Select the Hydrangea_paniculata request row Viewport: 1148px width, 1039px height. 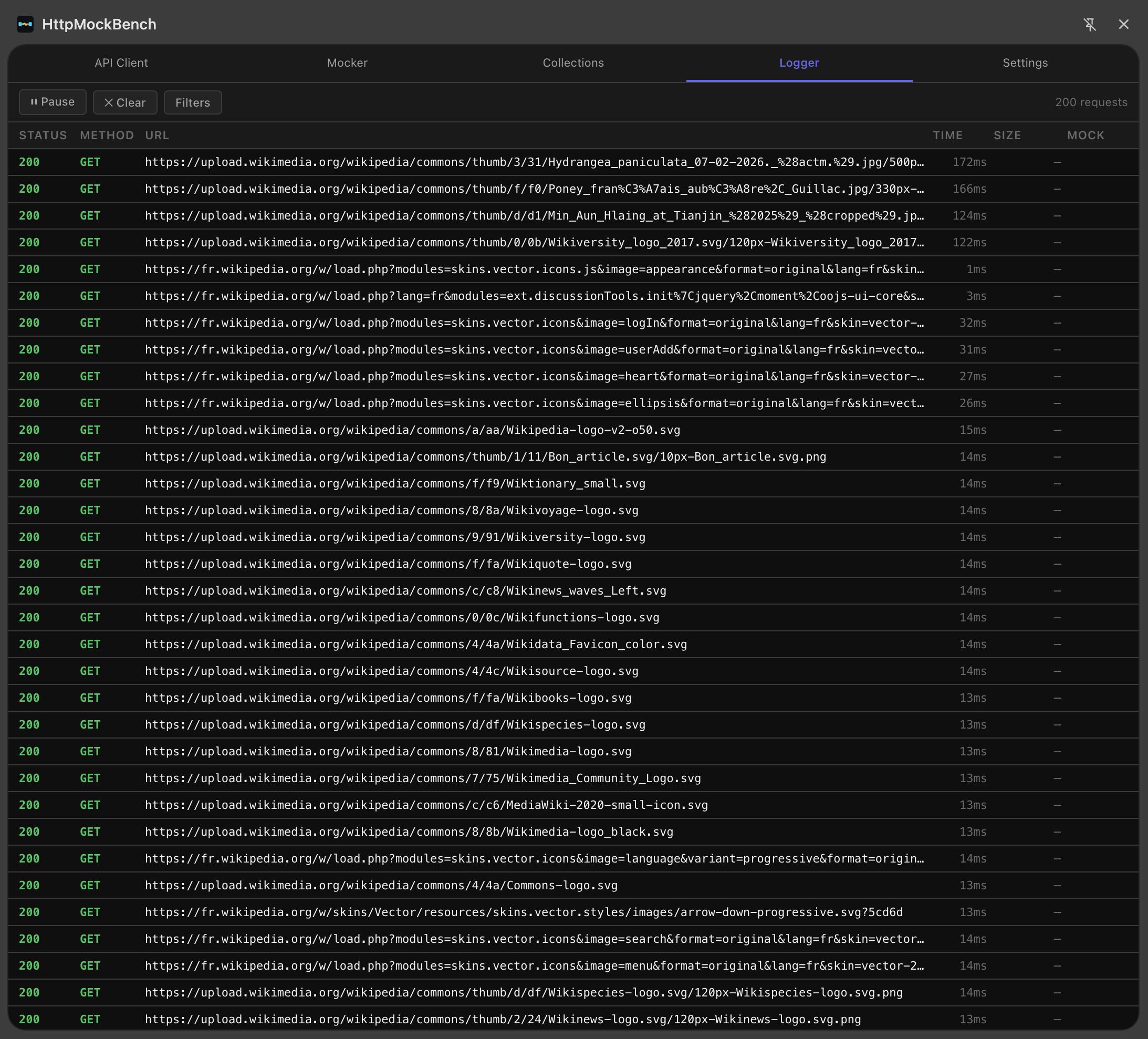pos(573,162)
